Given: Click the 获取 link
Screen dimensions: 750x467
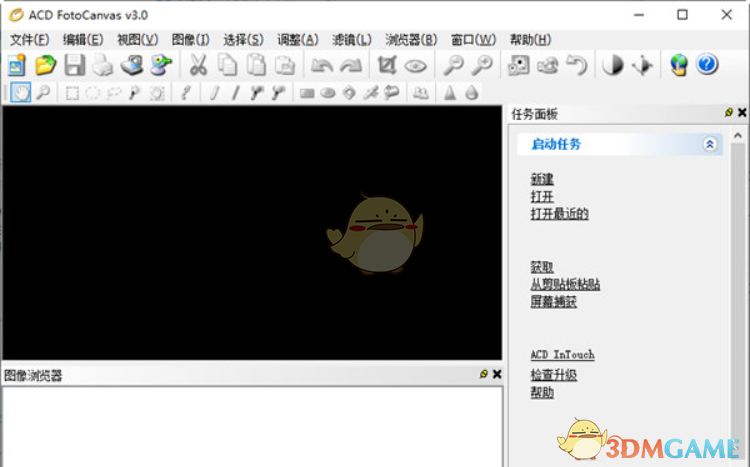Looking at the screenshot, I should pos(542,267).
